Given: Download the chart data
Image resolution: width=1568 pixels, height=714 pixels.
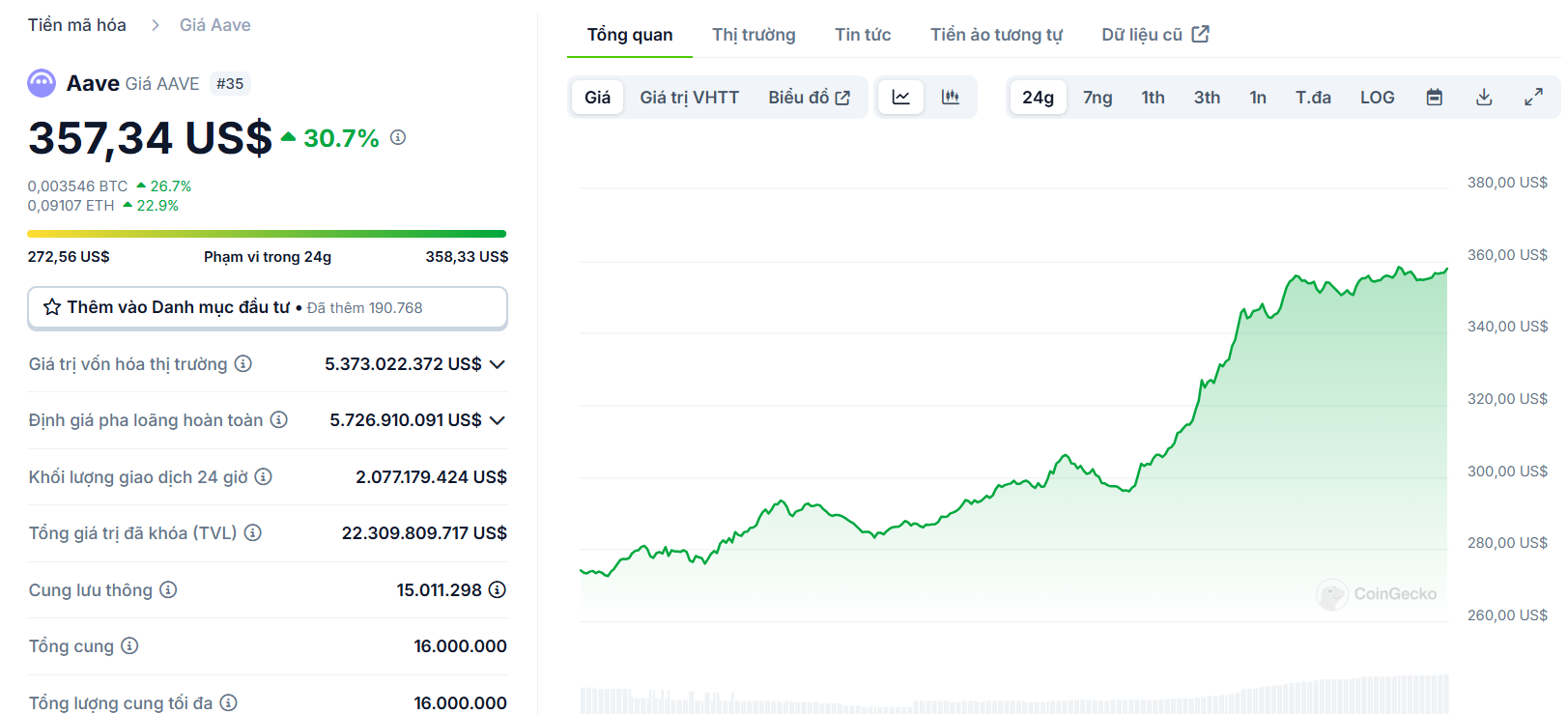Looking at the screenshot, I should (1485, 97).
